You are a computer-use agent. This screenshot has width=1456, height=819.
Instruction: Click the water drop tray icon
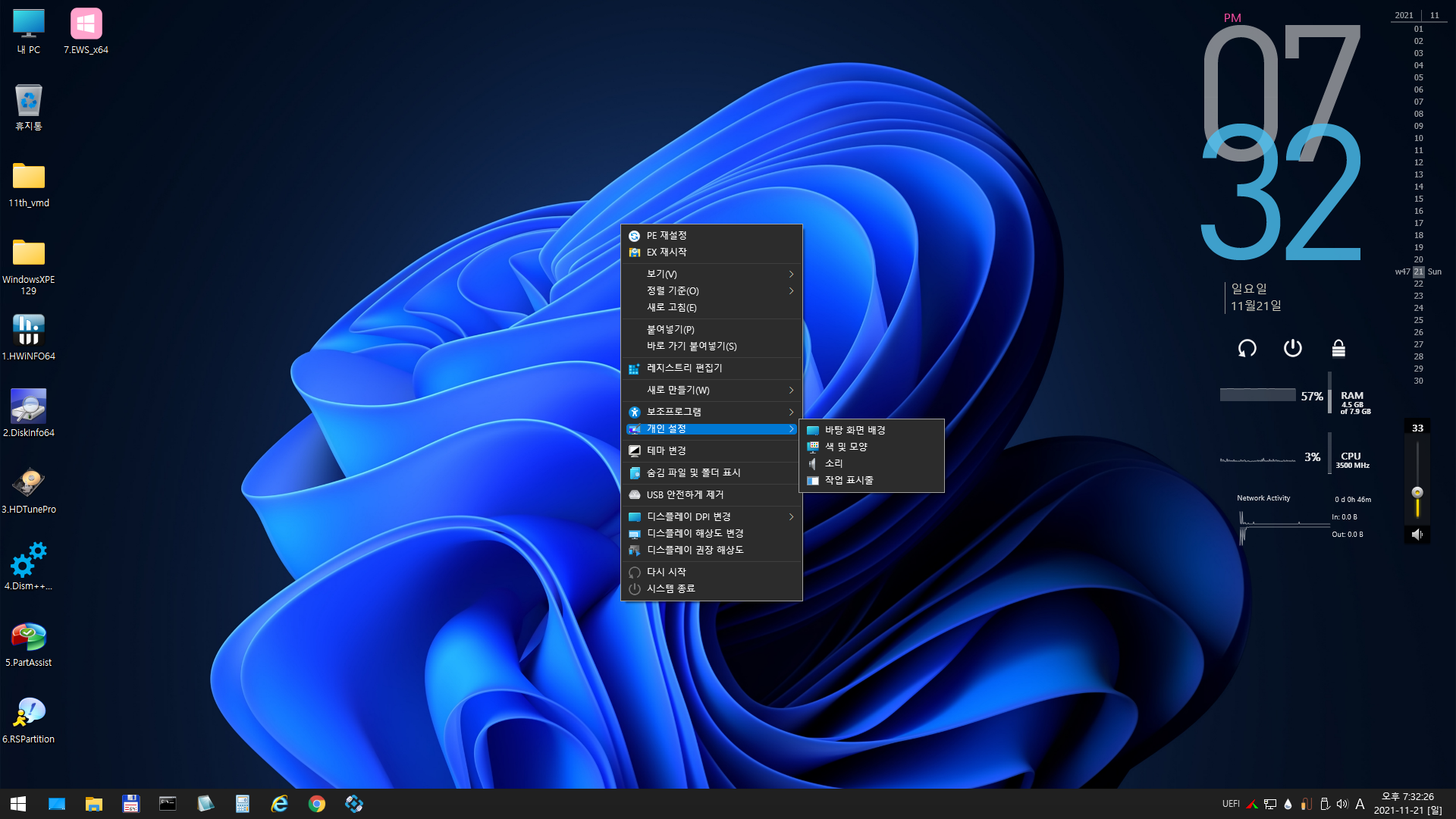1288,804
